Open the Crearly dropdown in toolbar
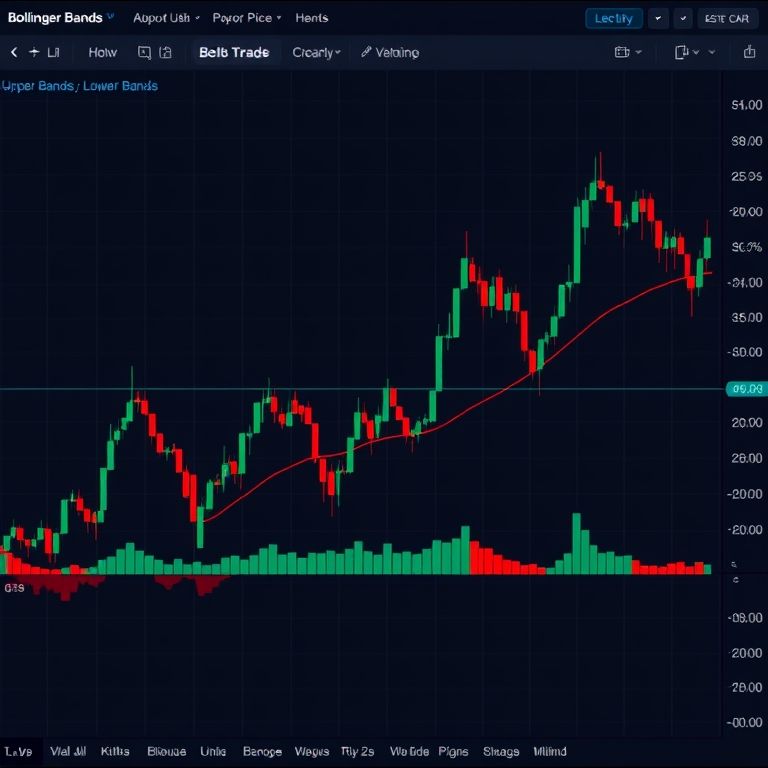The image size is (768, 768). tap(316, 52)
